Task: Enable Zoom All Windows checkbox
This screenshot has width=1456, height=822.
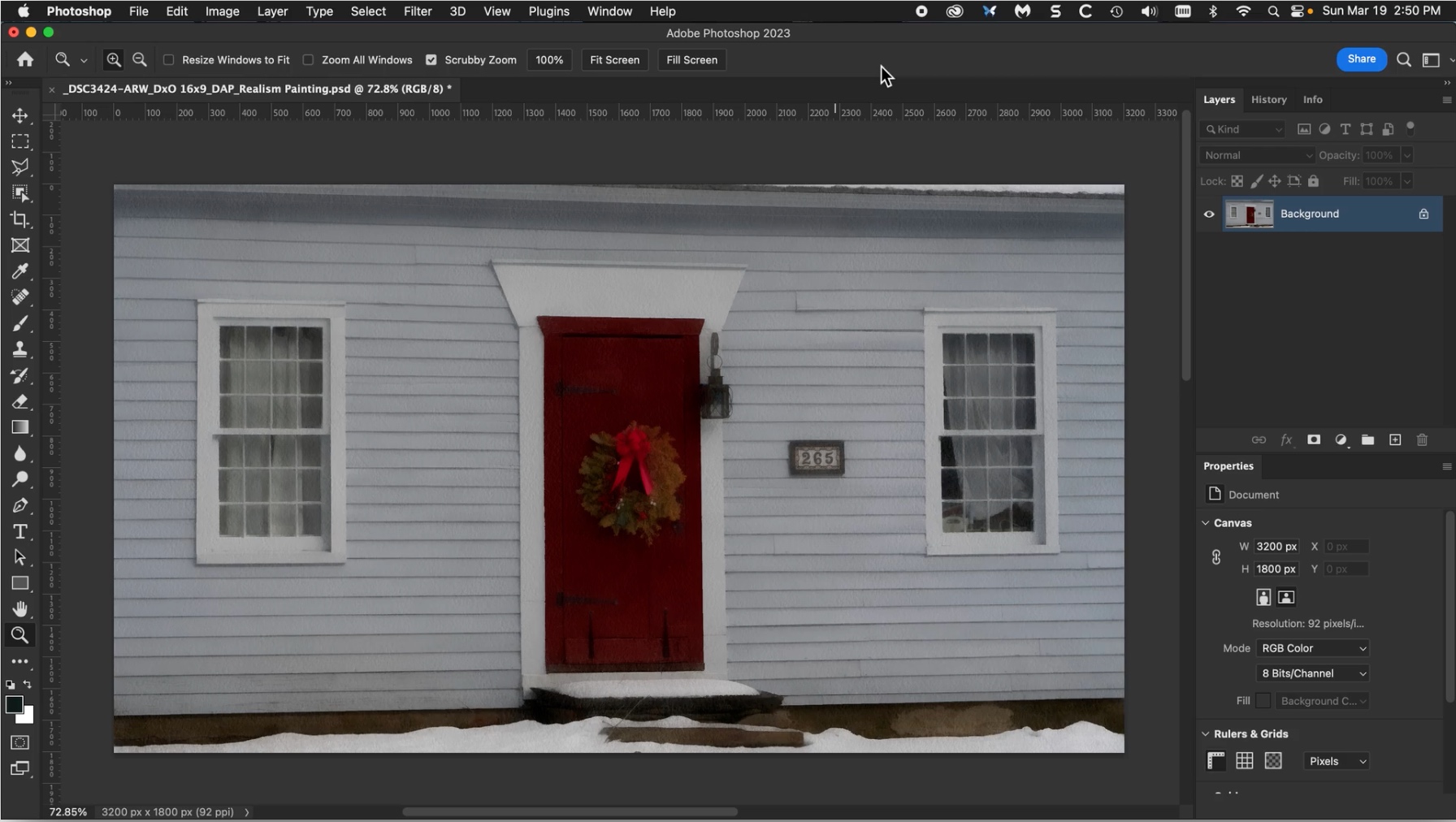Action: [309, 60]
